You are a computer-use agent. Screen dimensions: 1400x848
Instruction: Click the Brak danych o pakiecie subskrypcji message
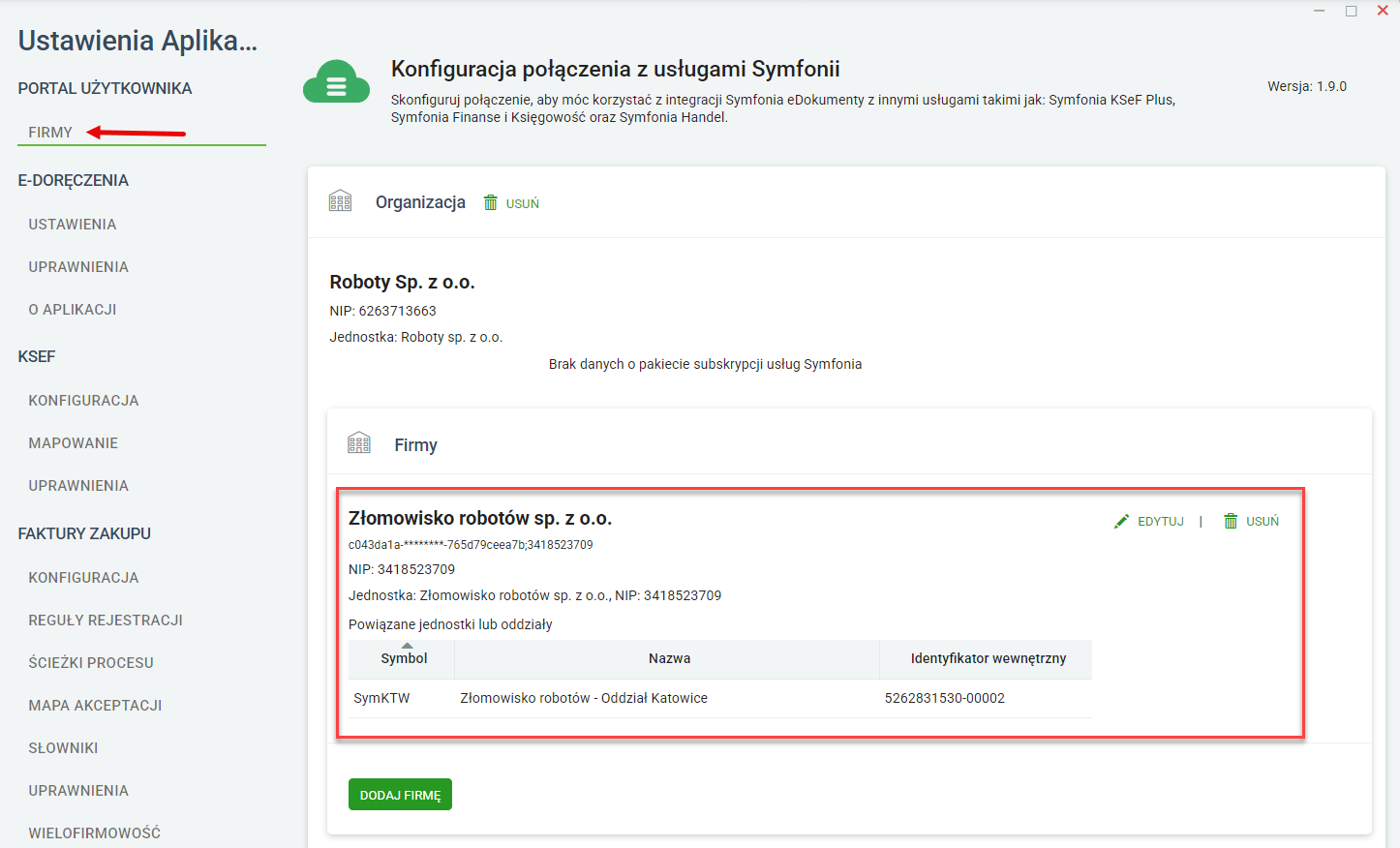point(705,364)
